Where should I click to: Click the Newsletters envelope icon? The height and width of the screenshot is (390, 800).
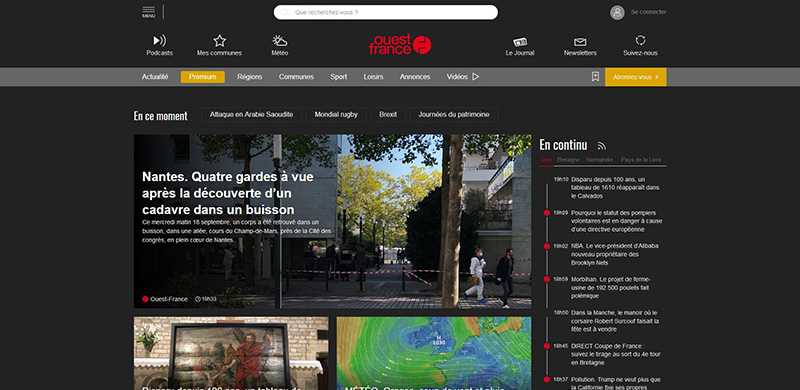[580, 42]
